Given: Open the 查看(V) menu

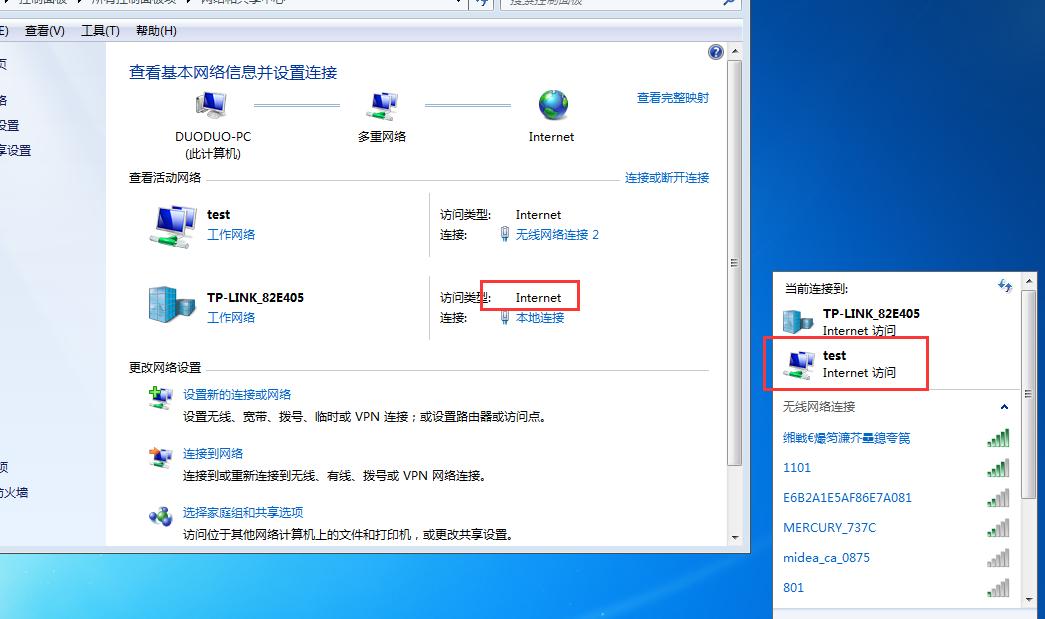Looking at the screenshot, I should click(x=42, y=30).
